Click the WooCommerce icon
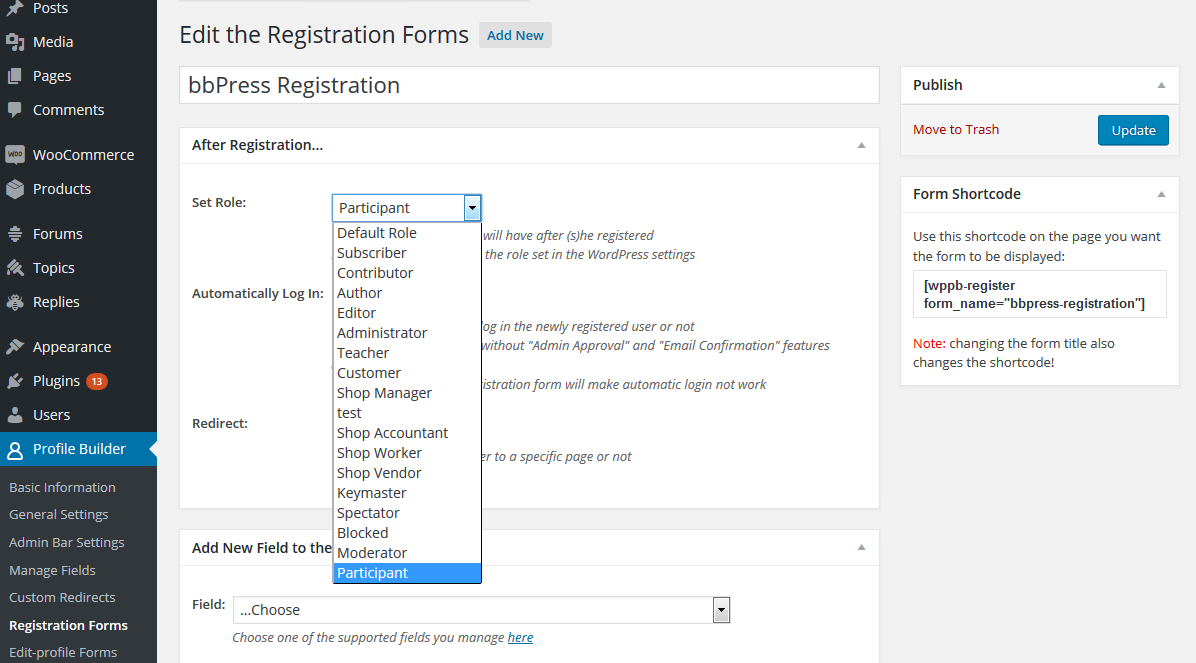This screenshot has width=1196, height=663. click(14, 155)
